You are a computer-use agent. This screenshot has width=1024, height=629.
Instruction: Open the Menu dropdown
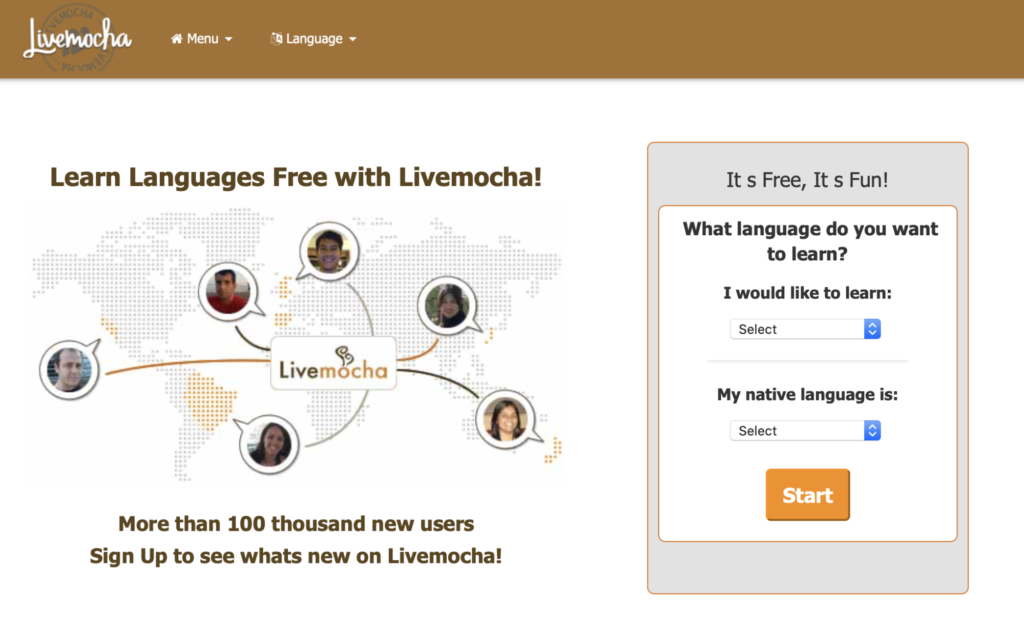pos(201,39)
